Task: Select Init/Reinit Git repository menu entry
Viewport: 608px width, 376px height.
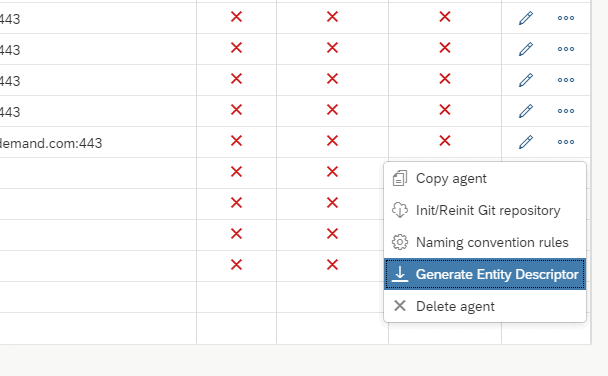Action: click(485, 210)
